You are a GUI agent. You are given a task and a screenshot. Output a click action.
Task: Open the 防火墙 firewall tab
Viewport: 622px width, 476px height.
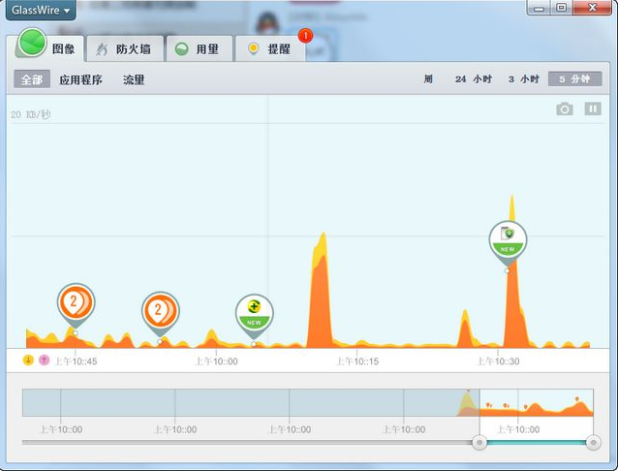coord(125,49)
